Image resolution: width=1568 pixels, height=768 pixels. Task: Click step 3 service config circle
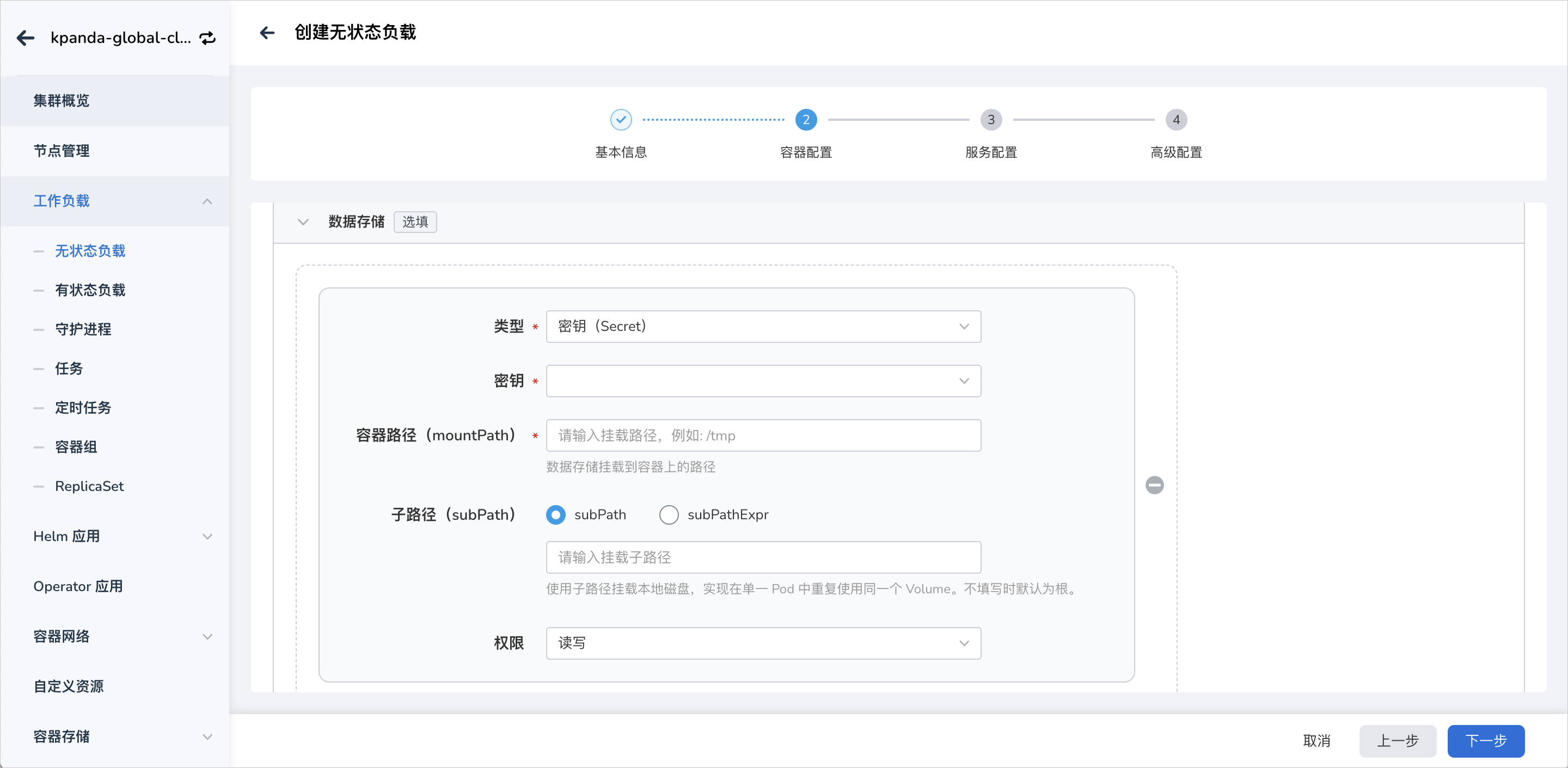991,119
